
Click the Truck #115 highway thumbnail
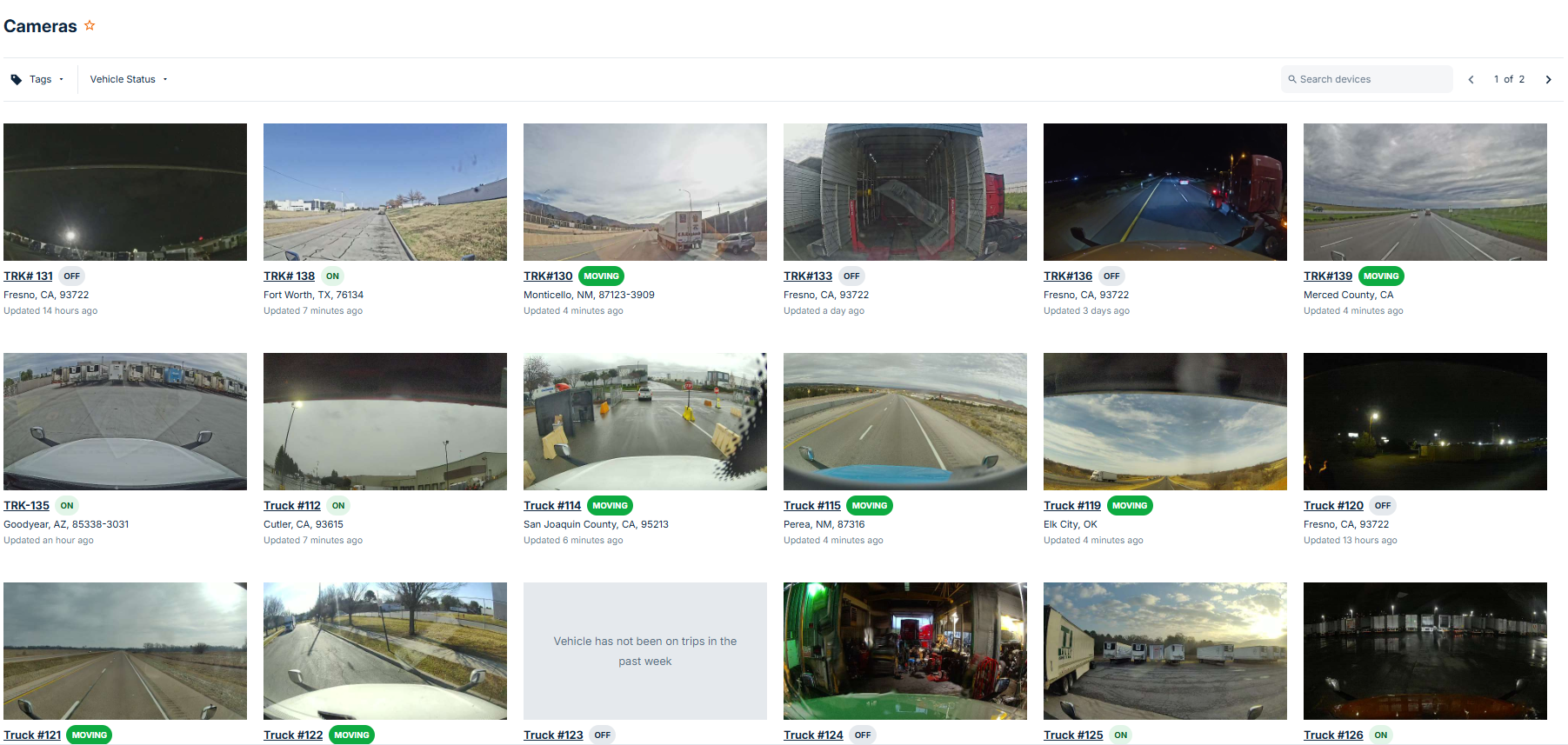(904, 422)
